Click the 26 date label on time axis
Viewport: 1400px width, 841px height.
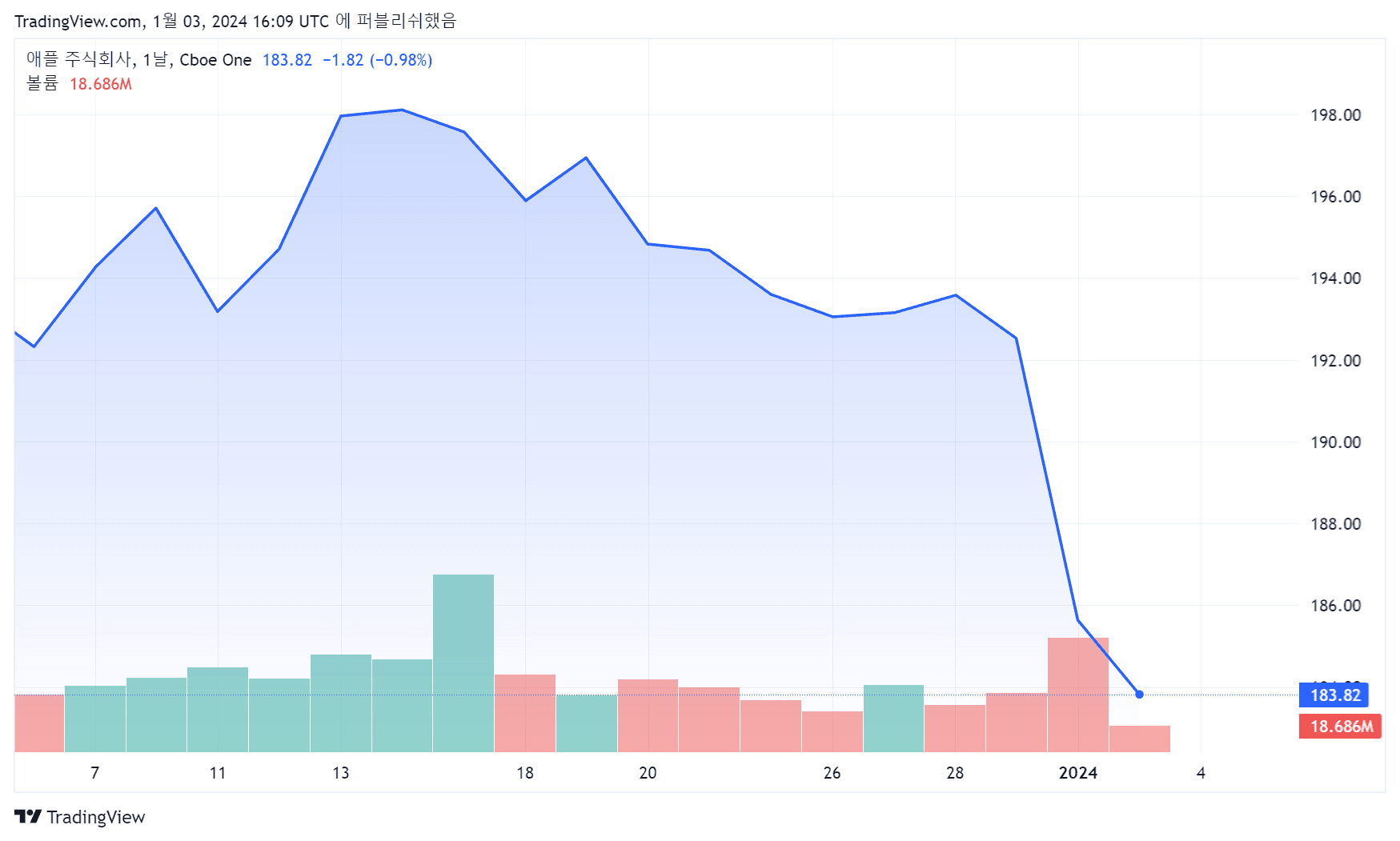pos(832,773)
